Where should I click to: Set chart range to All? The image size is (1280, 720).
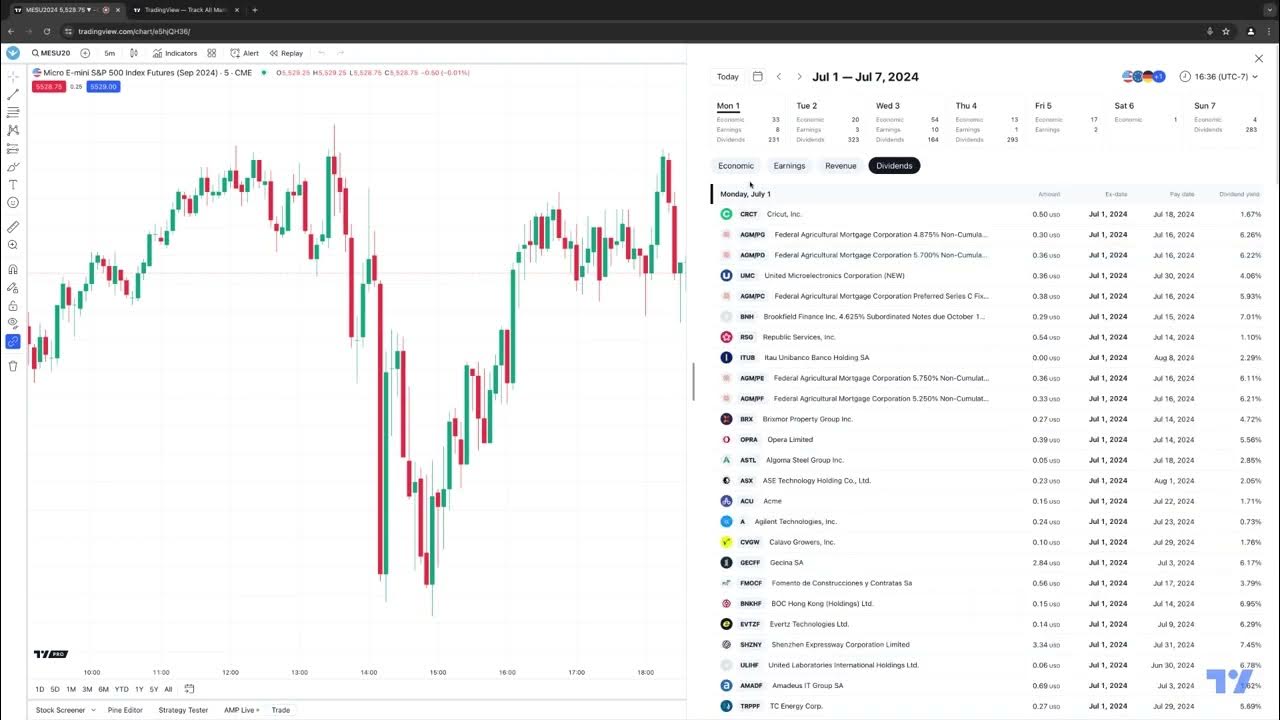[x=168, y=689]
